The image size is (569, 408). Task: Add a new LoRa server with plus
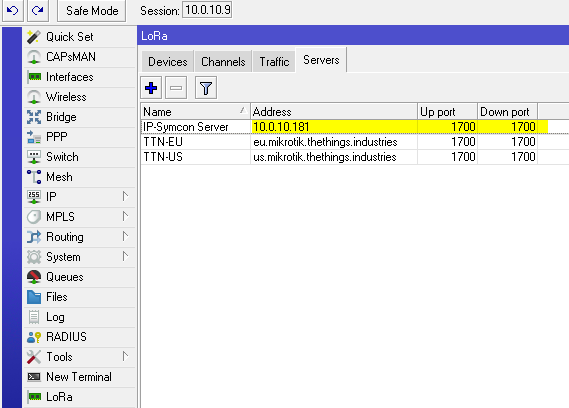[x=151, y=87]
